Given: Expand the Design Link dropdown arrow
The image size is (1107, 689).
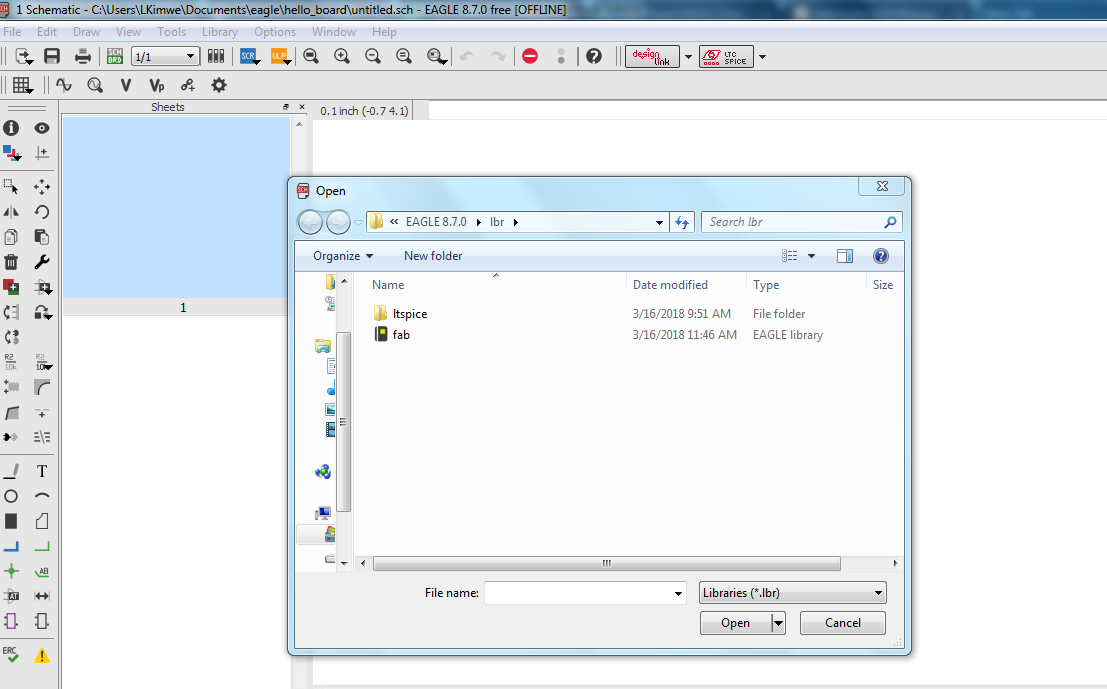Looking at the screenshot, I should [x=688, y=57].
